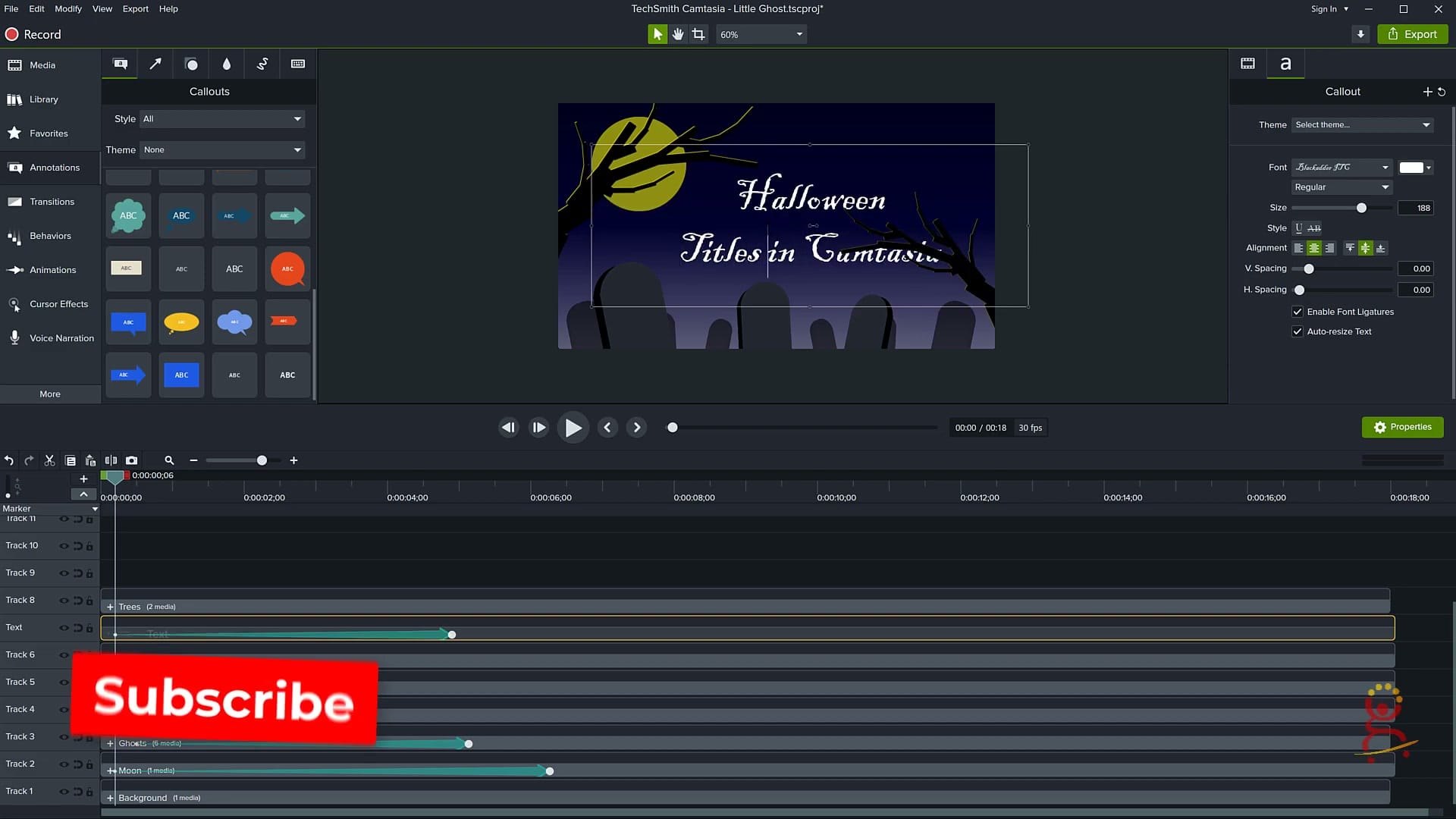Uncheck Enable Font Ligatures
The height and width of the screenshot is (819, 1456).
click(1298, 311)
